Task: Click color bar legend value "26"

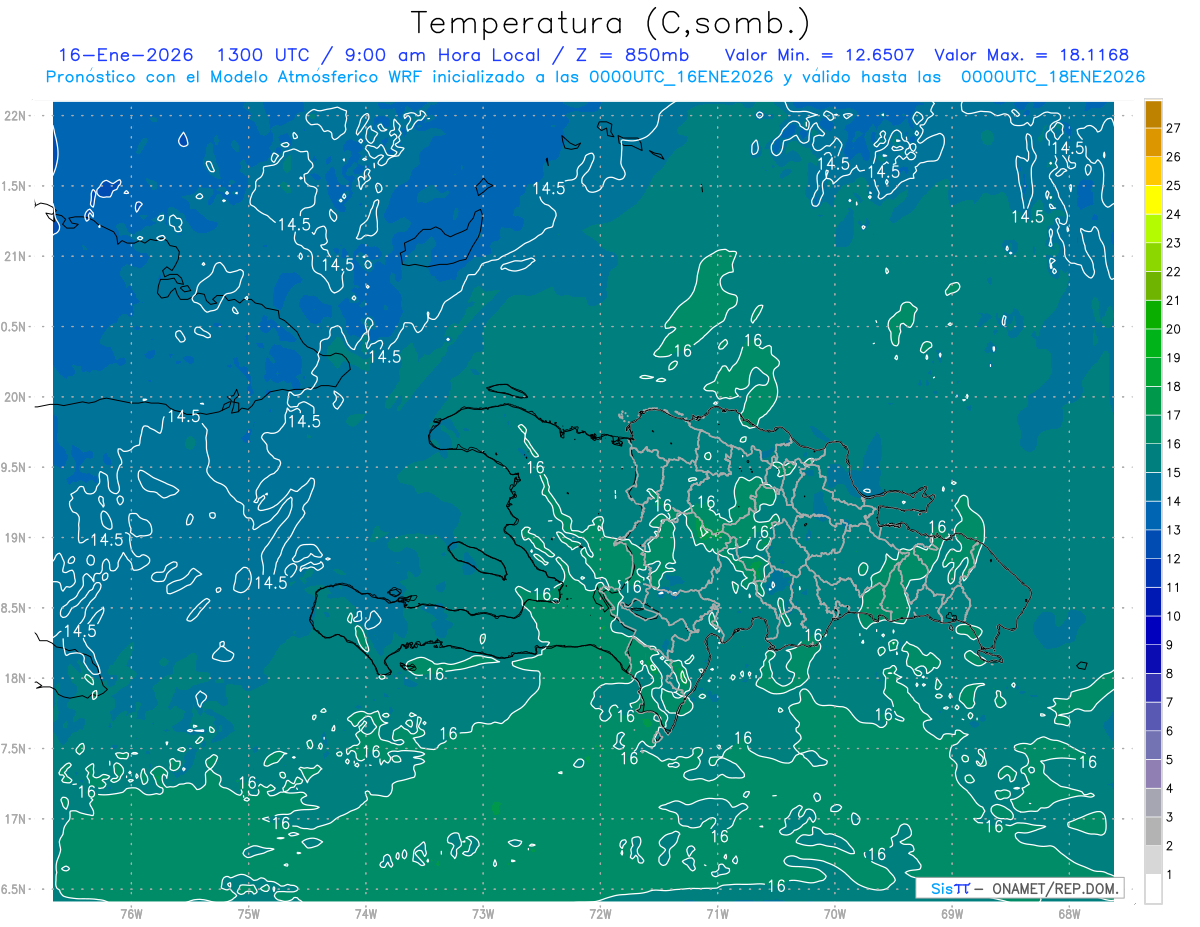Action: [1174, 157]
